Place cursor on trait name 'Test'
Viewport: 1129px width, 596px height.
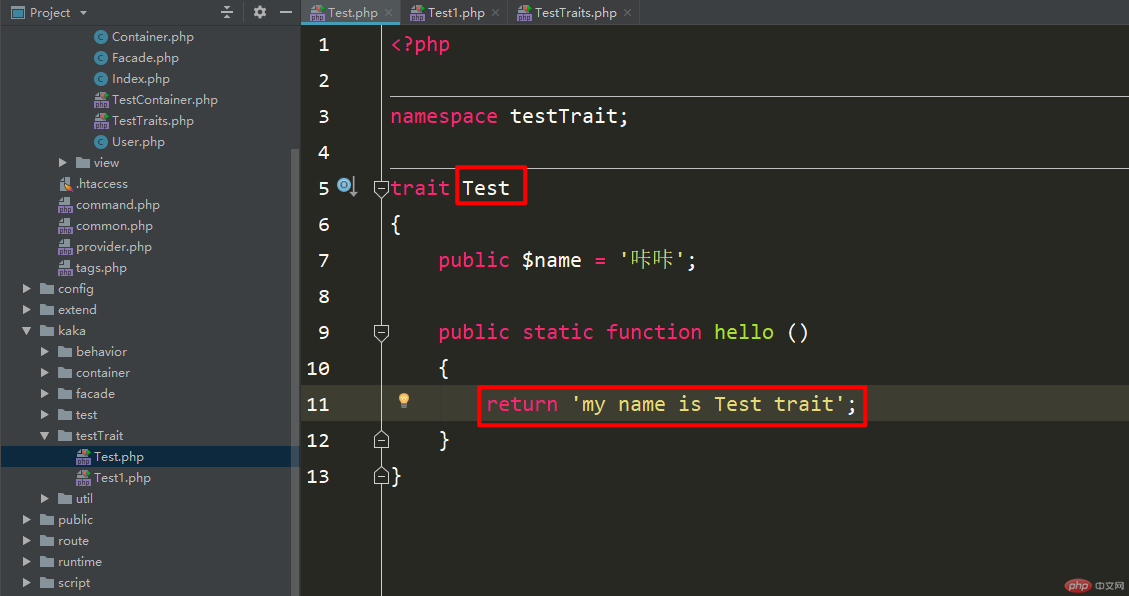click(x=486, y=189)
